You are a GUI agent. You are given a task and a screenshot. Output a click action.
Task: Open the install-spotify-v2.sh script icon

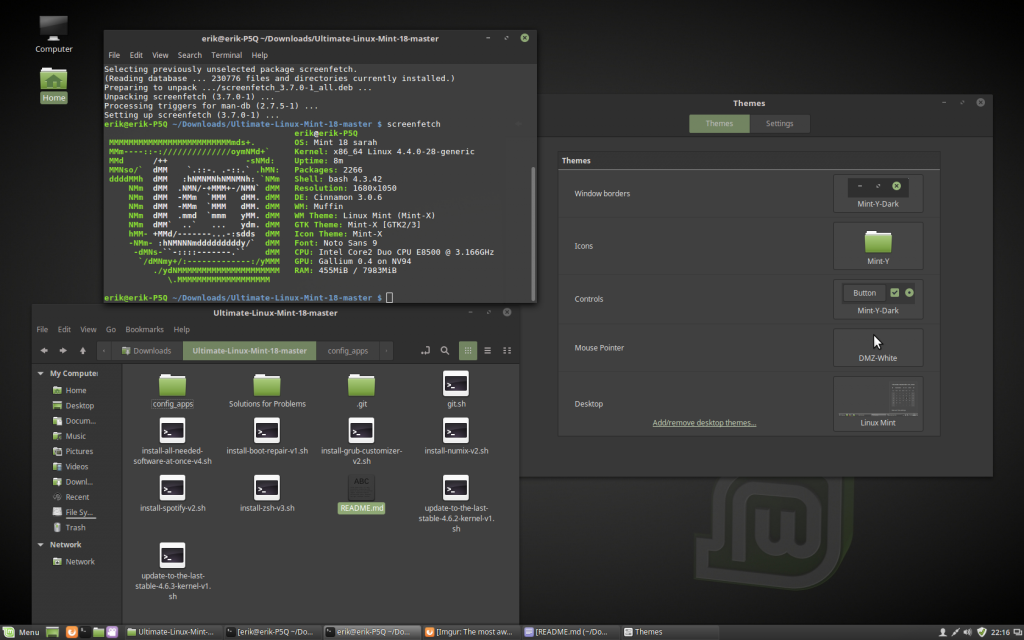tap(172, 487)
